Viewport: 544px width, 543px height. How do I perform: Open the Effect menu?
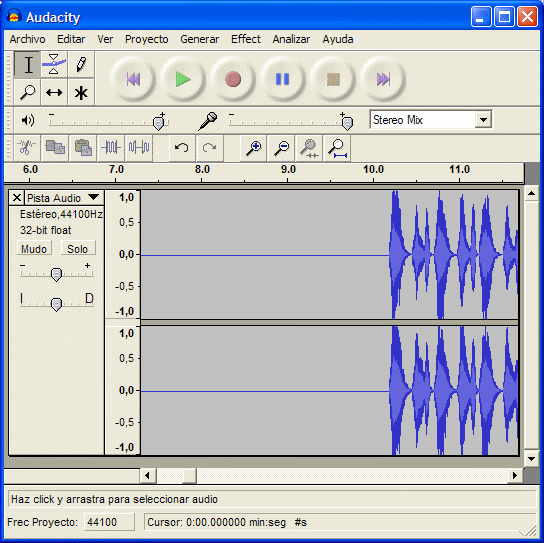[246, 39]
